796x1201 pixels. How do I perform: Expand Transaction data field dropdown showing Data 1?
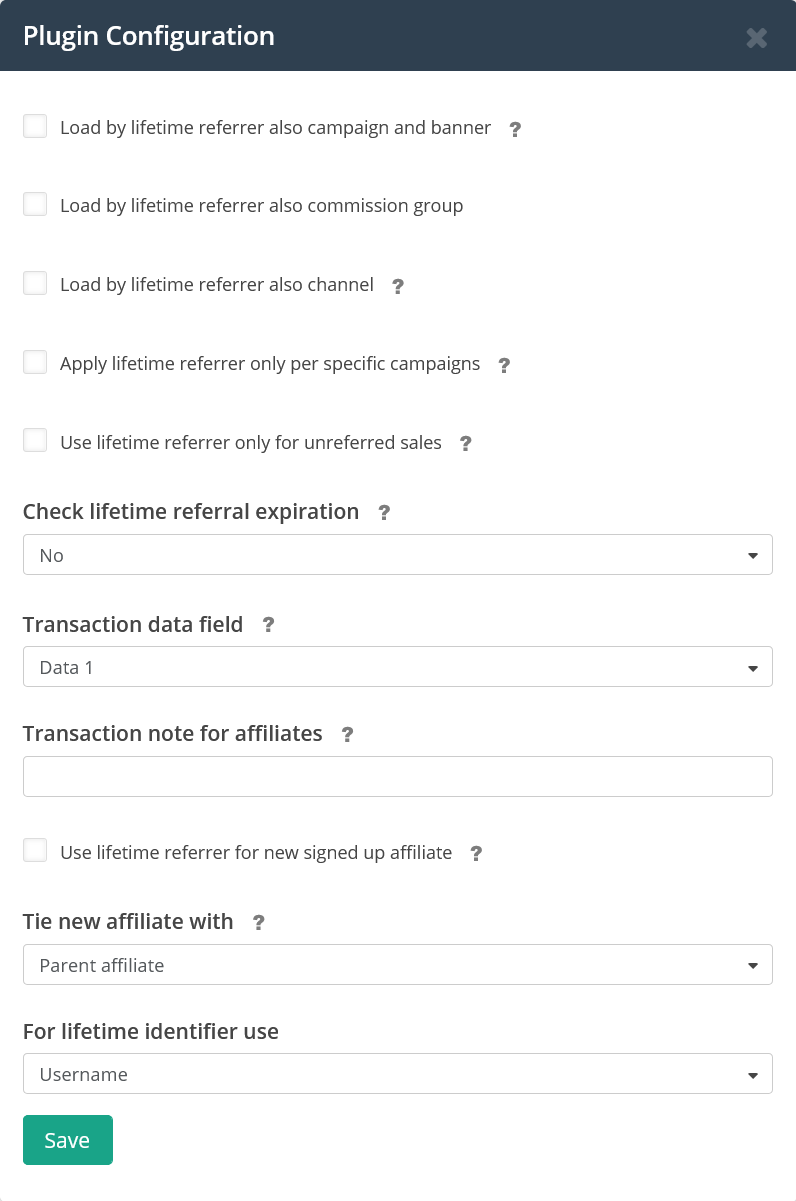click(397, 667)
